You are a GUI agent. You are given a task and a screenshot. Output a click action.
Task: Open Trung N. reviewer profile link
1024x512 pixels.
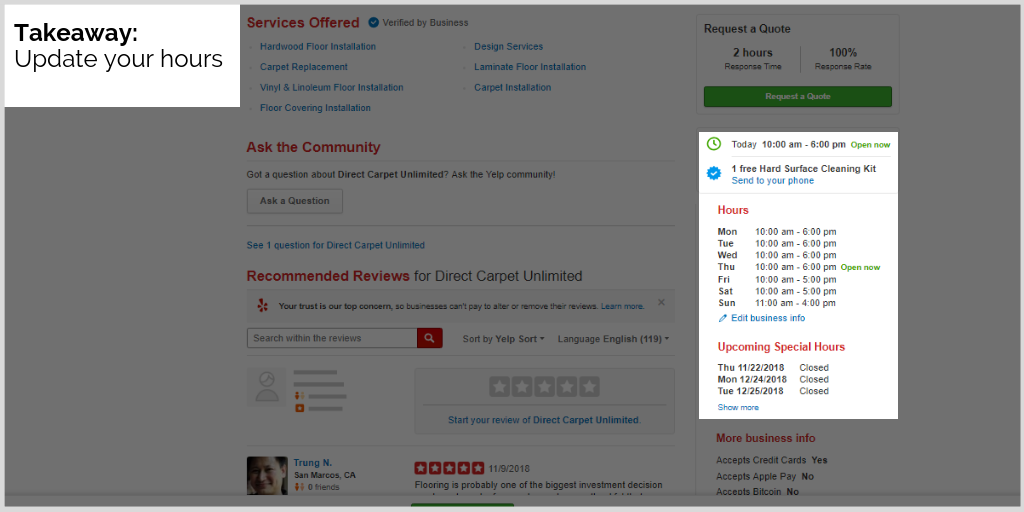(313, 462)
